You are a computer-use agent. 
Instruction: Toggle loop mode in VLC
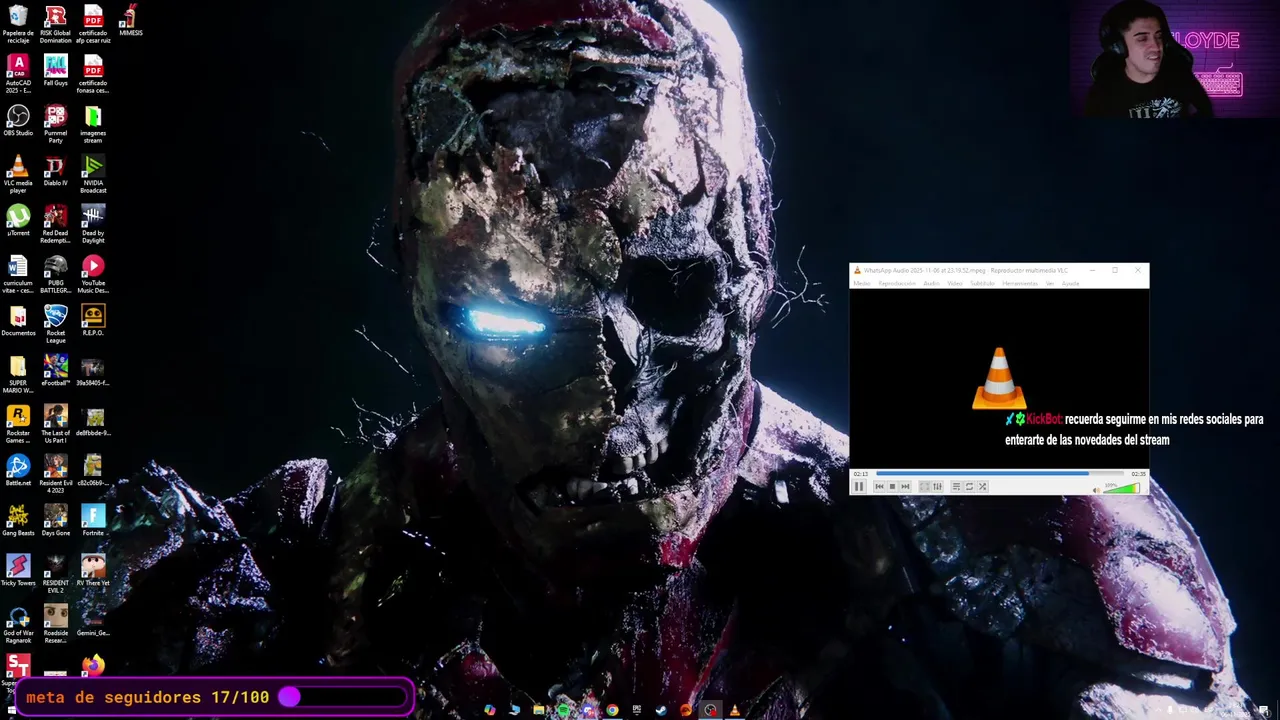tap(969, 487)
